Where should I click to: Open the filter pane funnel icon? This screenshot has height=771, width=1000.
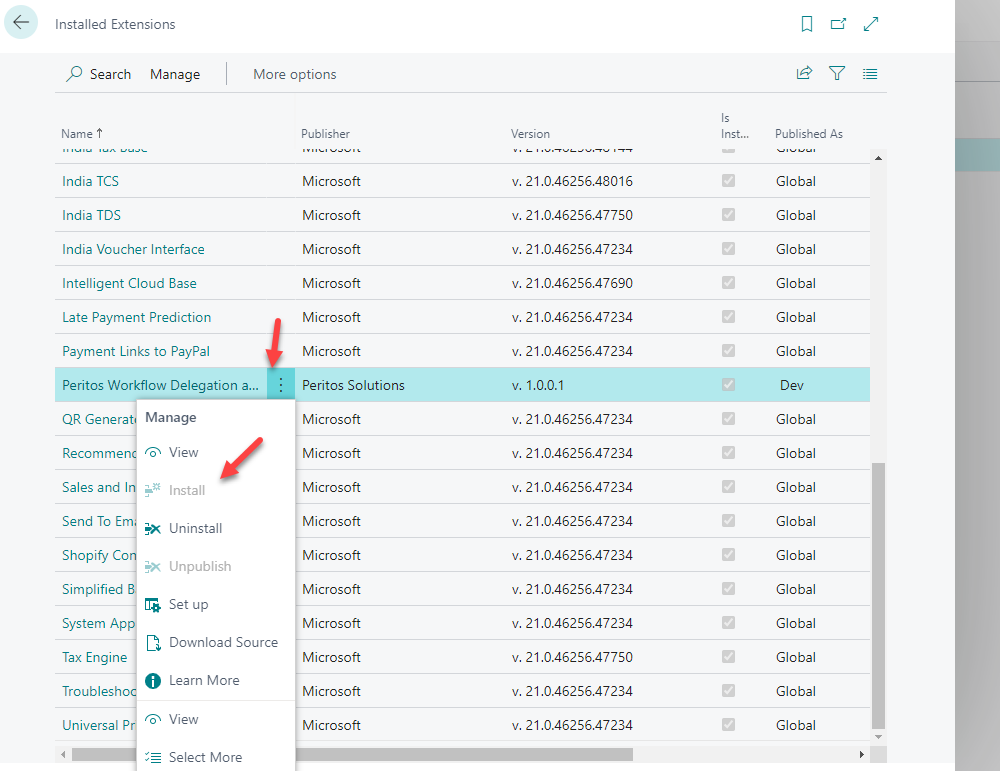[837, 73]
